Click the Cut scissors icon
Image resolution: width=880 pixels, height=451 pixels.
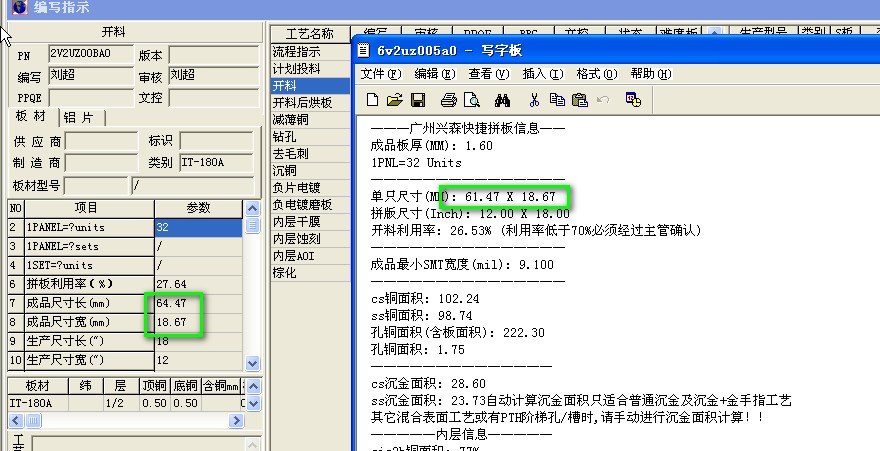[x=534, y=100]
